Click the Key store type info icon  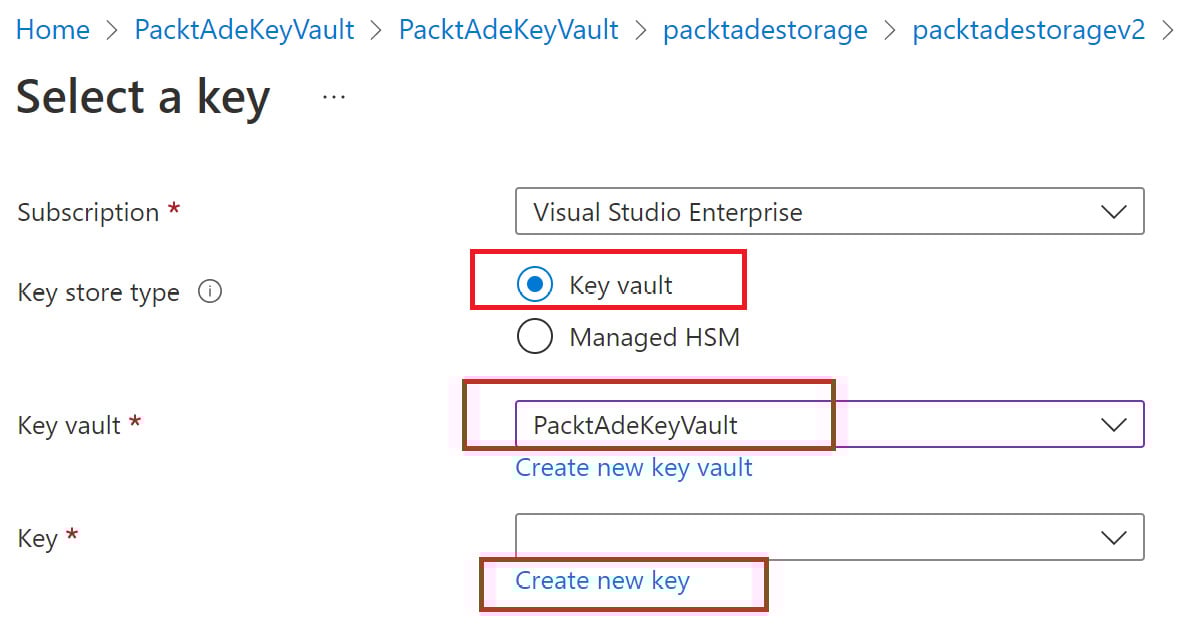[x=210, y=293]
